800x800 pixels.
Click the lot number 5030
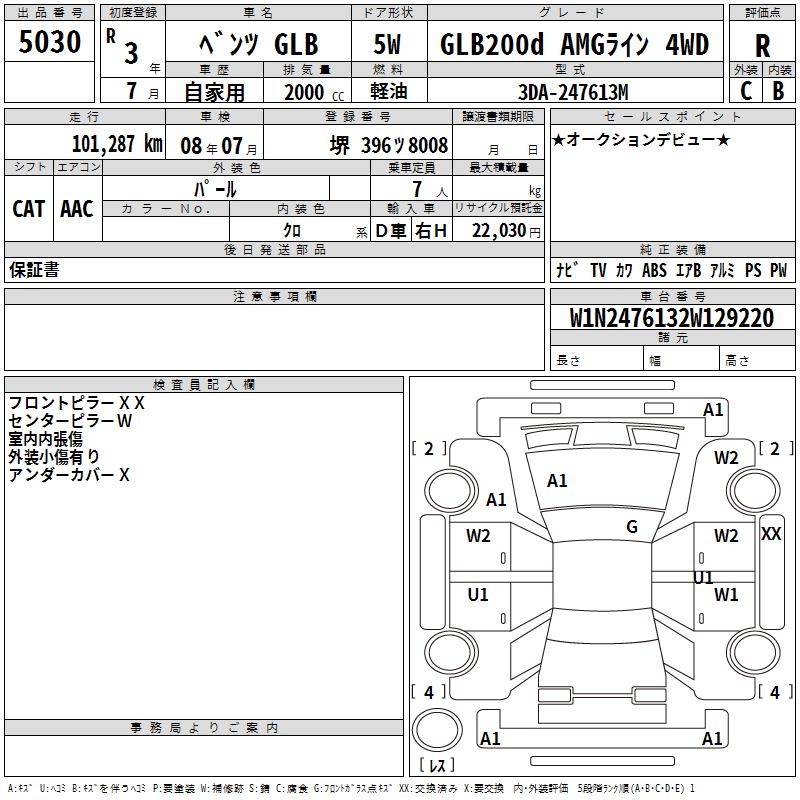point(49,42)
